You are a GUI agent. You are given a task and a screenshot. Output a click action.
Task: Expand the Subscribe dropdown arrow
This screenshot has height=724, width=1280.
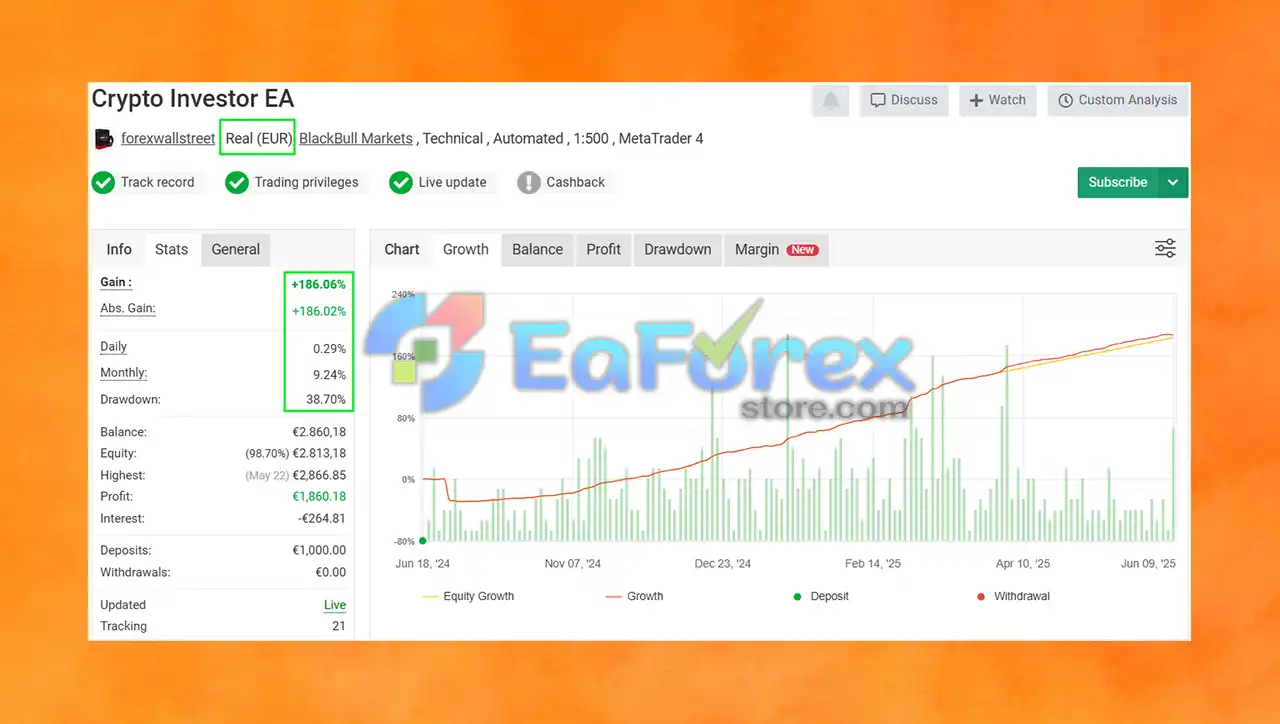1173,182
